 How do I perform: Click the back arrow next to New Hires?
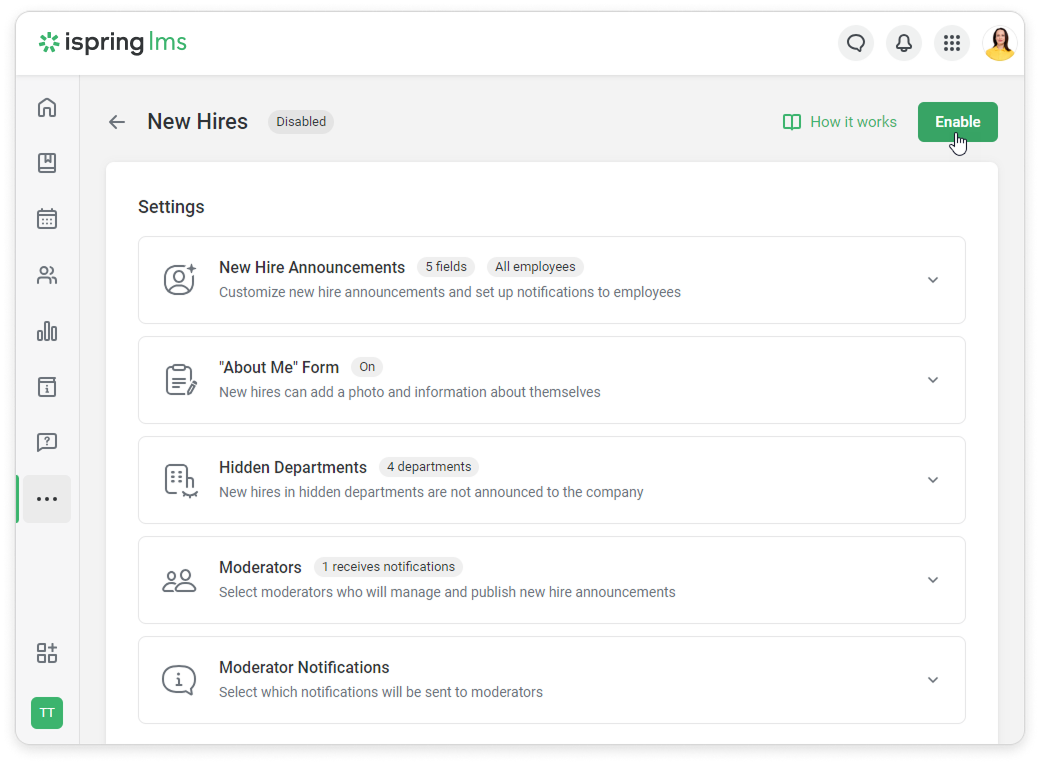[x=117, y=122]
